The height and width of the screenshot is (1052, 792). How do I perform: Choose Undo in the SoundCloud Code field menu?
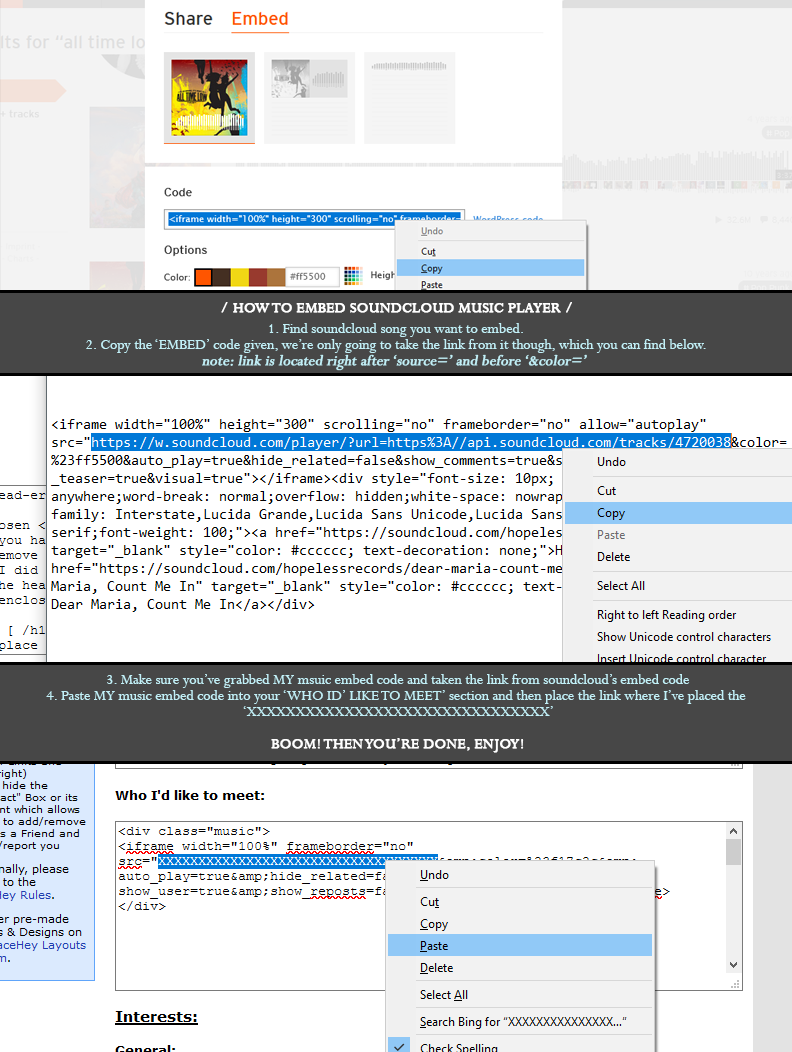(x=491, y=231)
